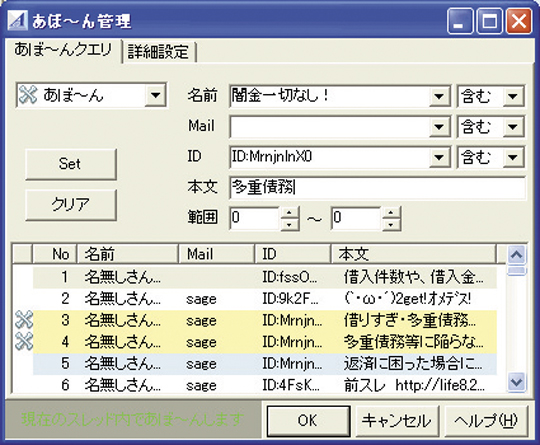Click the キャンセル button

(397, 421)
